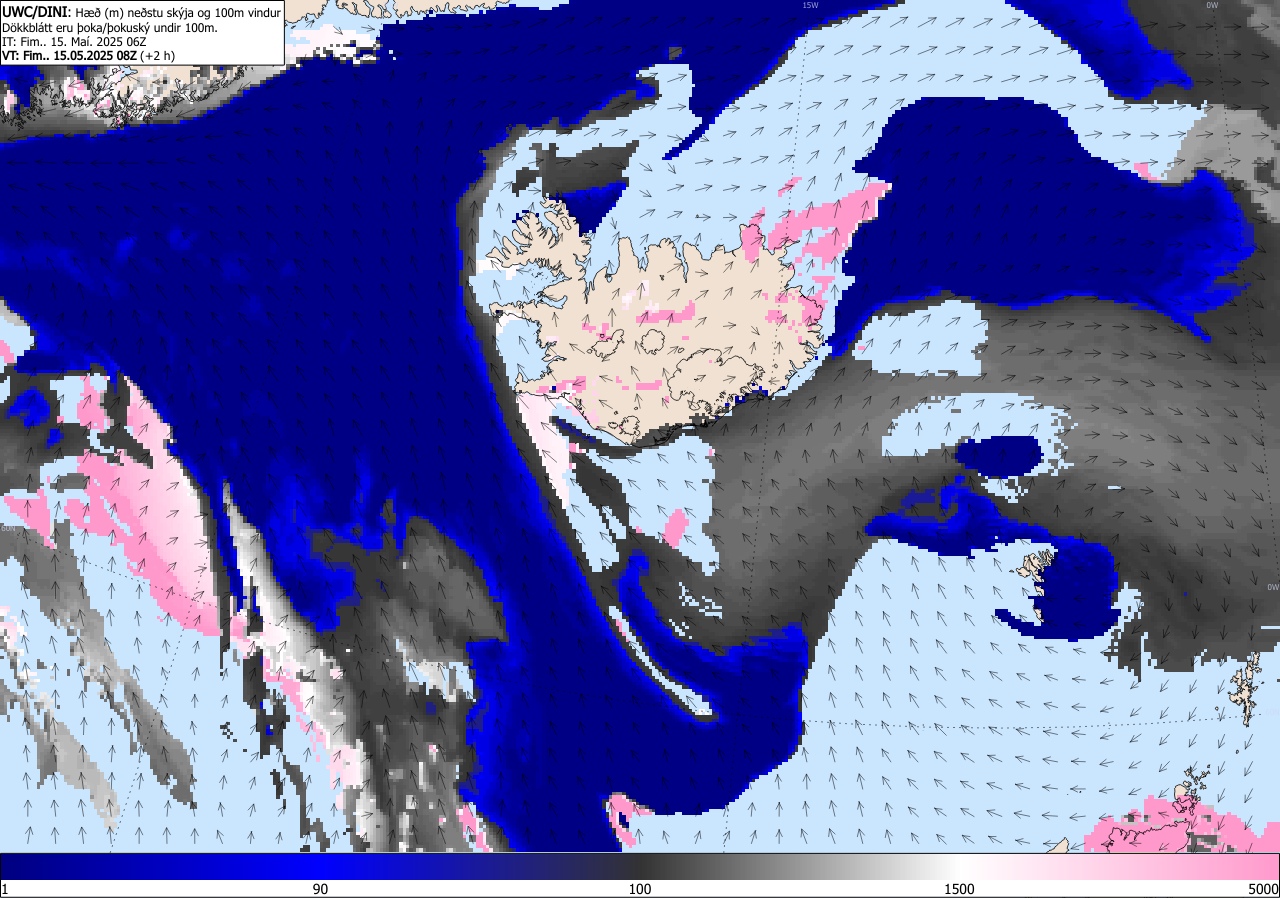Click the 15W longitude label at the top
Screen dimensions: 1280x898
[x=810, y=5]
